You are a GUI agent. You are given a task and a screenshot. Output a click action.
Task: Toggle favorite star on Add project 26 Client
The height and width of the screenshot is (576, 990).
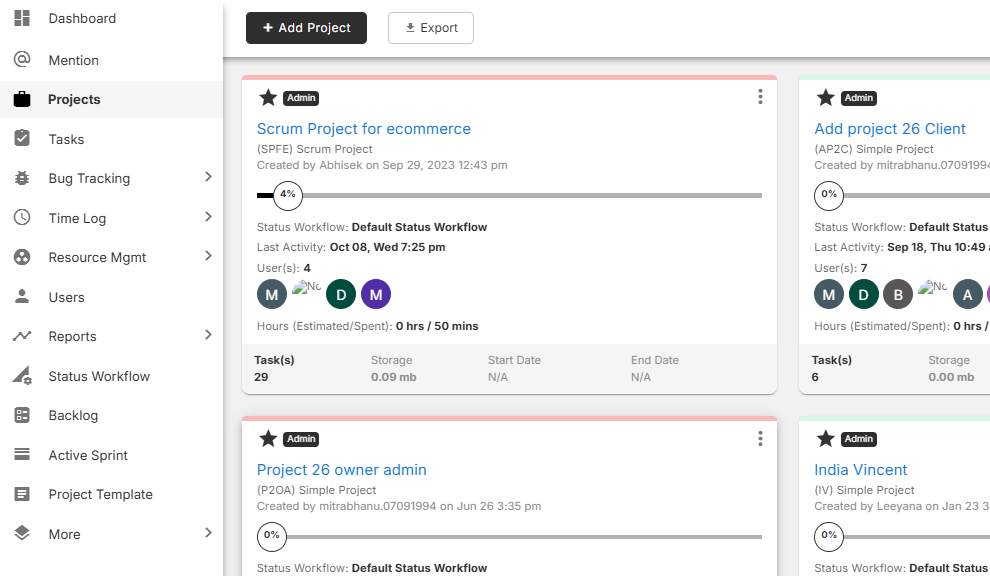click(x=825, y=97)
